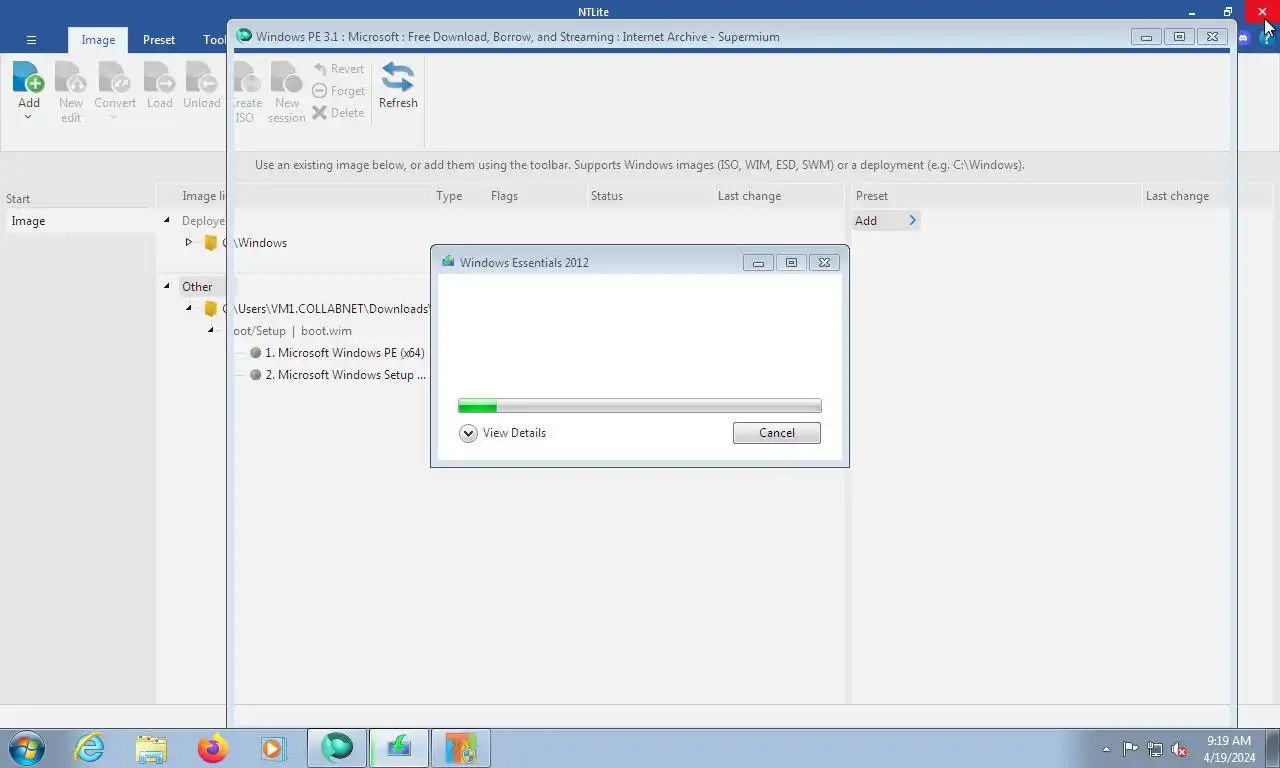Image resolution: width=1280 pixels, height=768 pixels.
Task: Select the boot.wim row
Action: click(x=291, y=331)
